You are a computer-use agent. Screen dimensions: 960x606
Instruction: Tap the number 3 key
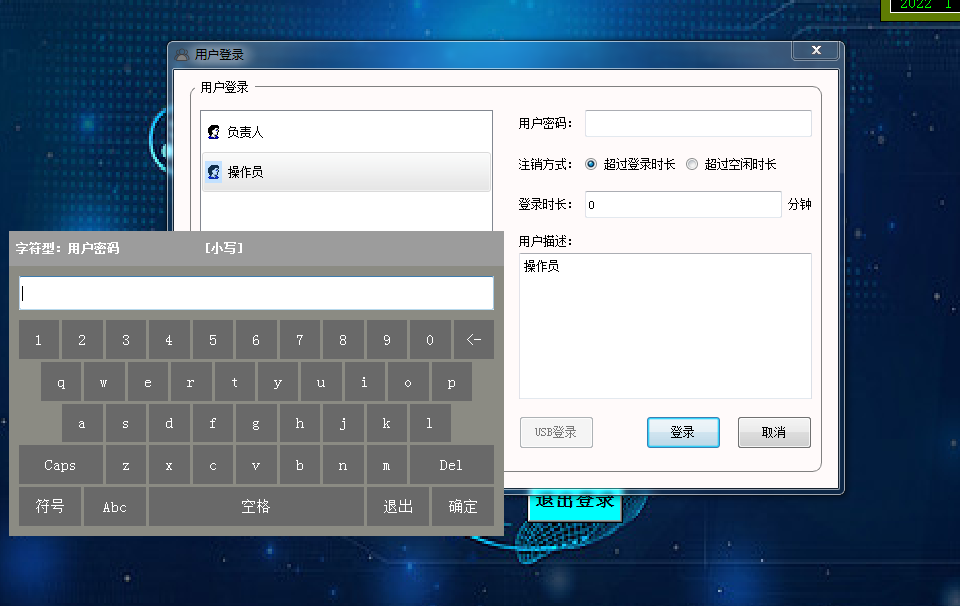click(126, 339)
